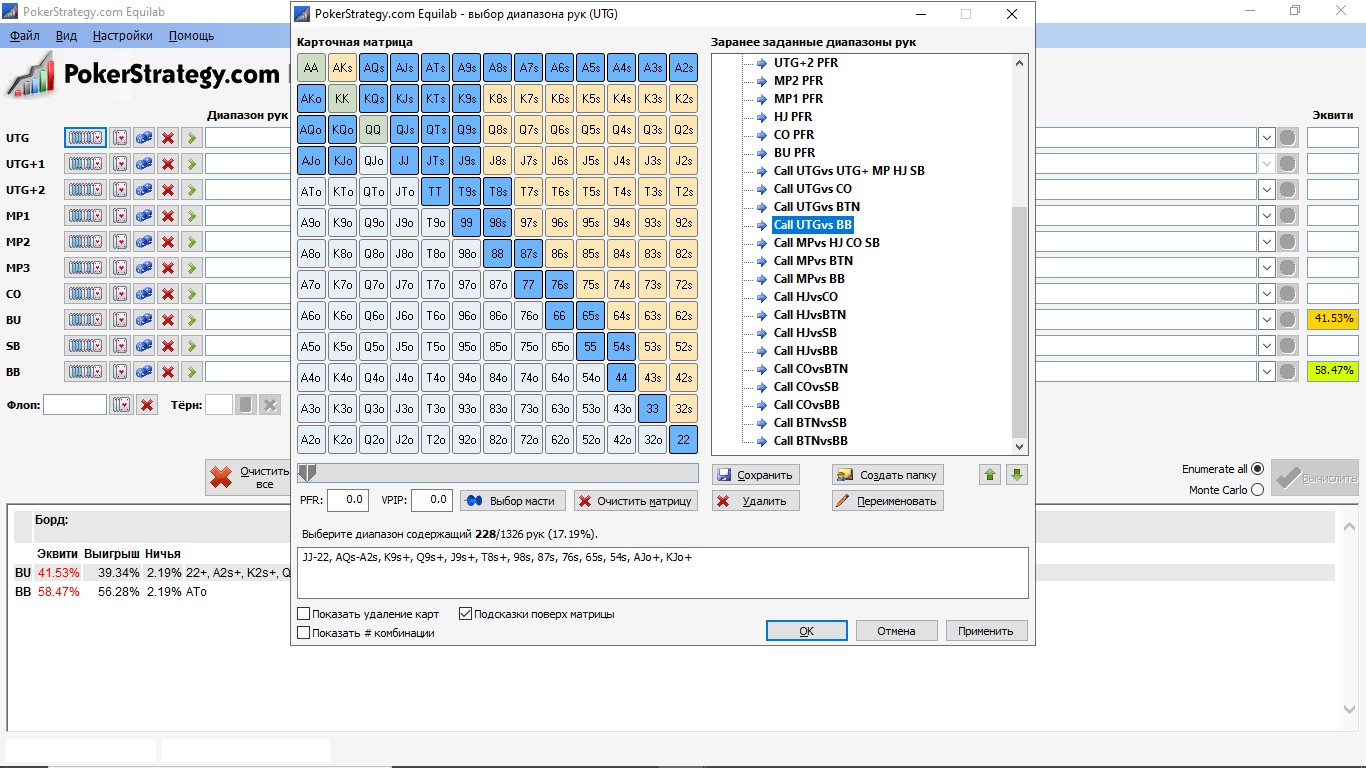Clear the MP3 row with its red X
Viewport: 1366px width, 768px height.
[x=168, y=267]
